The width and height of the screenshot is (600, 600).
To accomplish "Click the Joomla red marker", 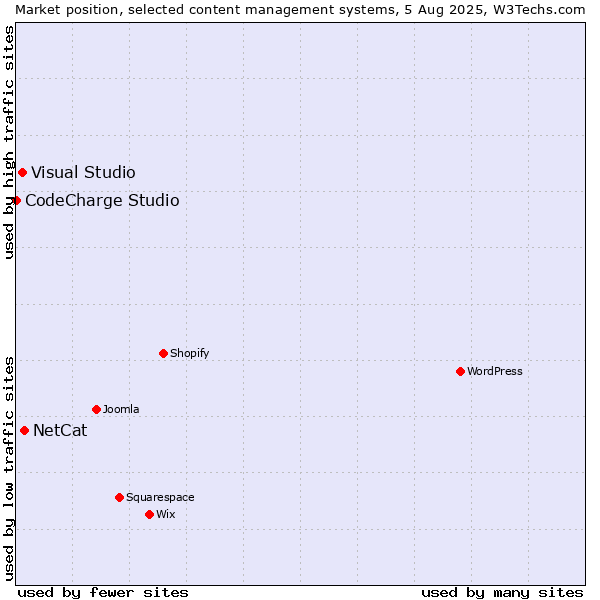I will [x=96, y=410].
